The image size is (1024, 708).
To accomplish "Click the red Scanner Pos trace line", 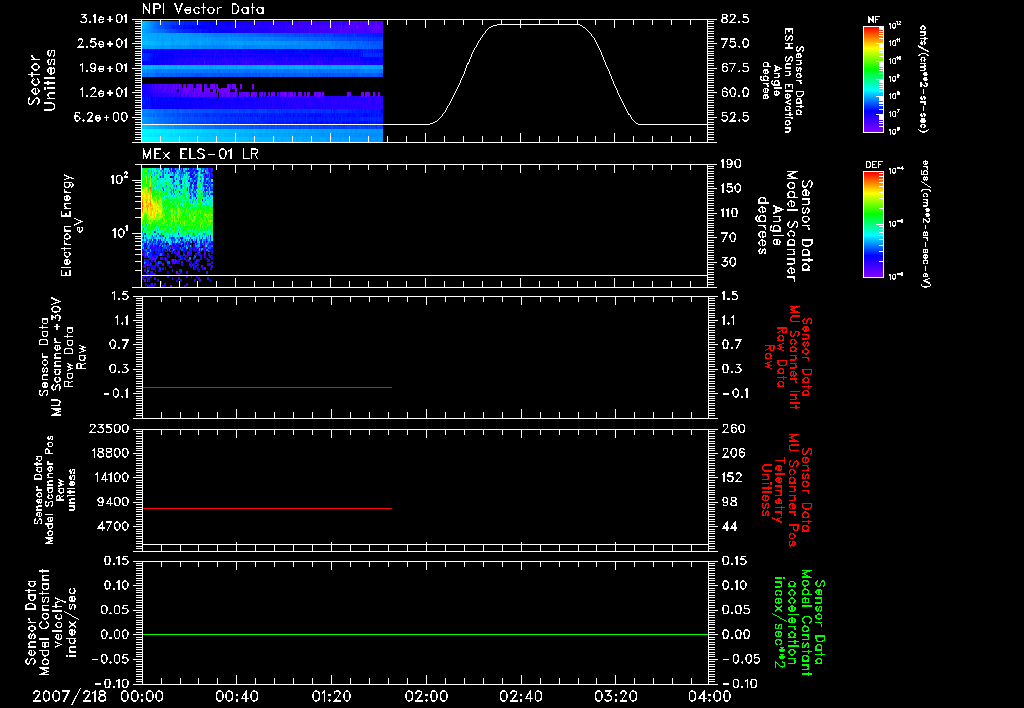I will (x=266, y=508).
